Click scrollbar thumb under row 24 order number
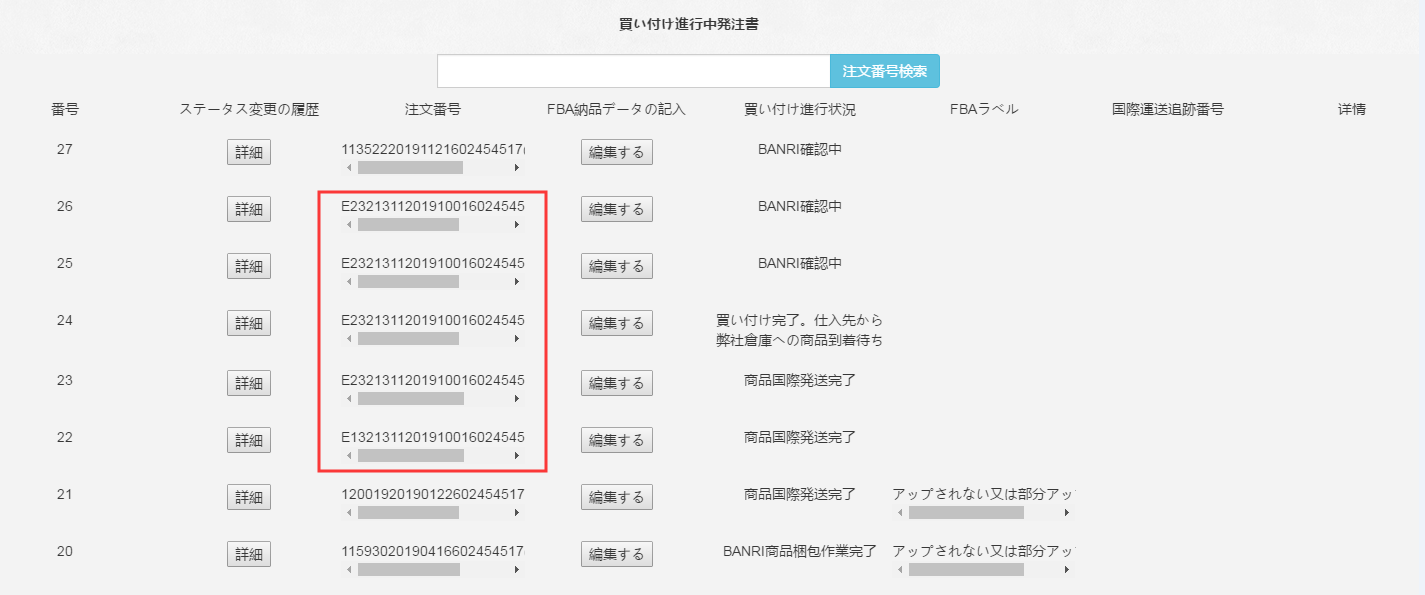 coord(408,339)
